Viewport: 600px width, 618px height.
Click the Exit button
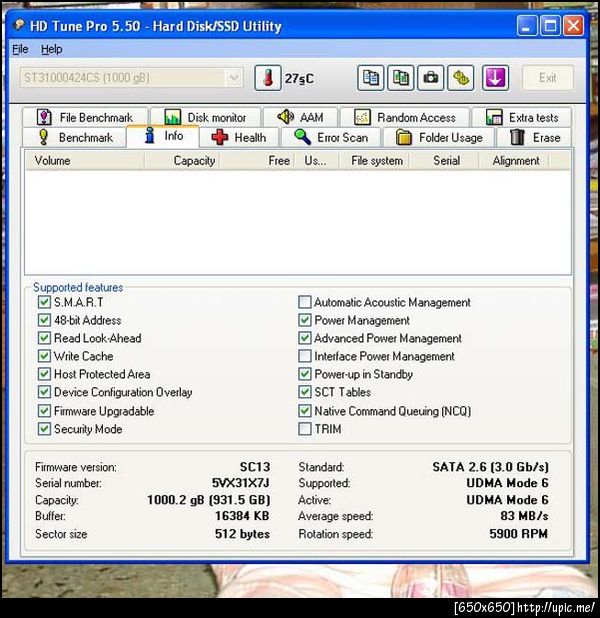click(x=548, y=78)
